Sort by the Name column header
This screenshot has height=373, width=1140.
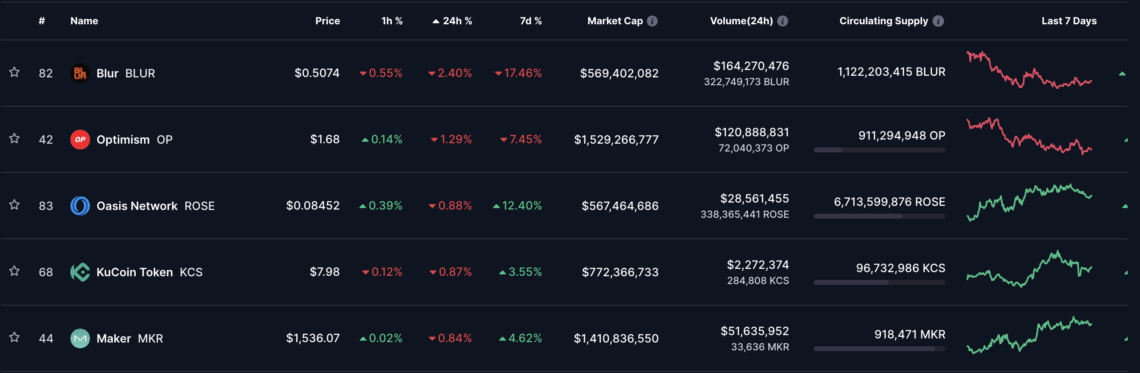click(84, 21)
